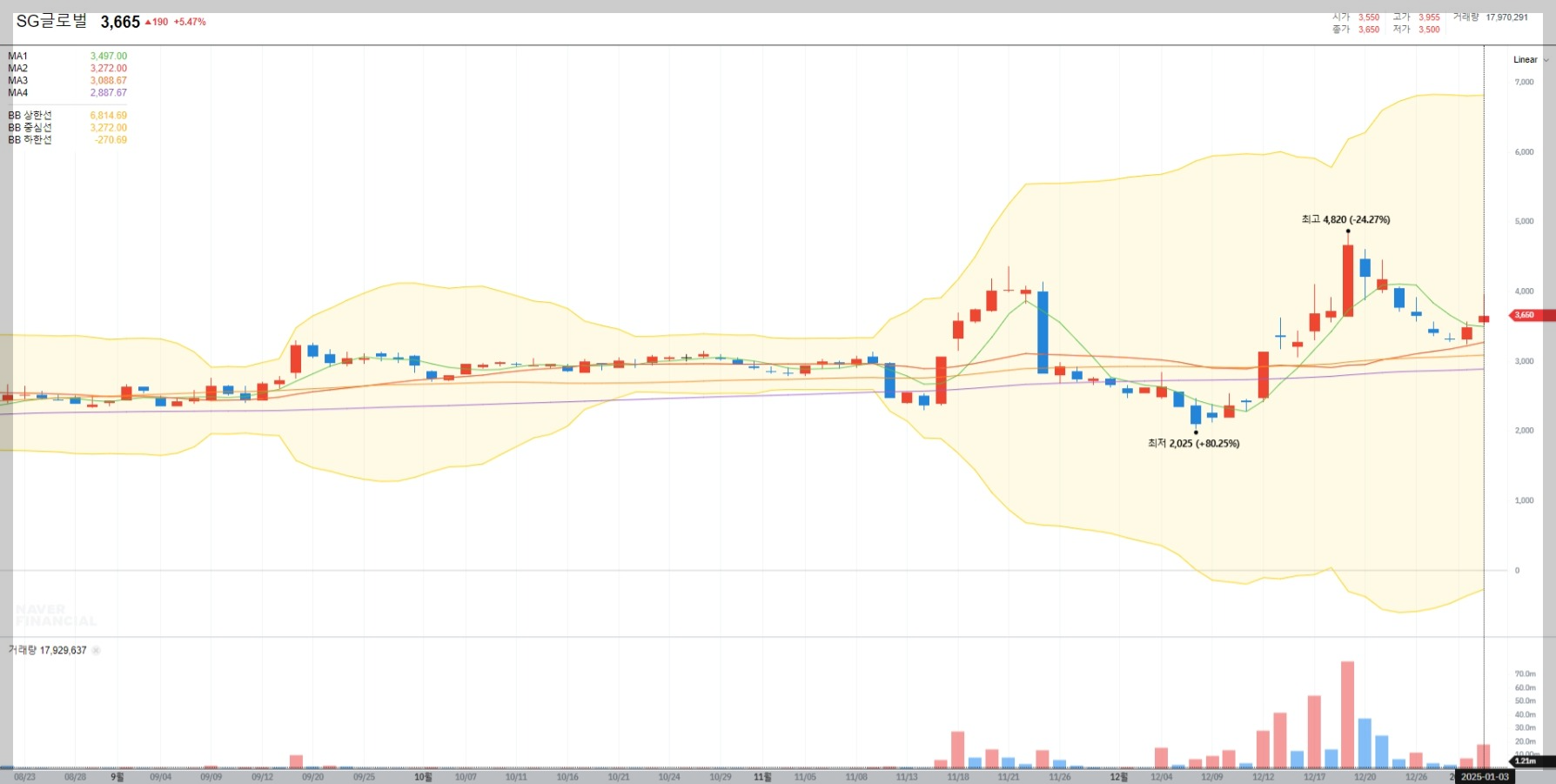Click the 12/17 date on the time axis
Viewport: 1556px width, 784px height.
click(x=1315, y=776)
